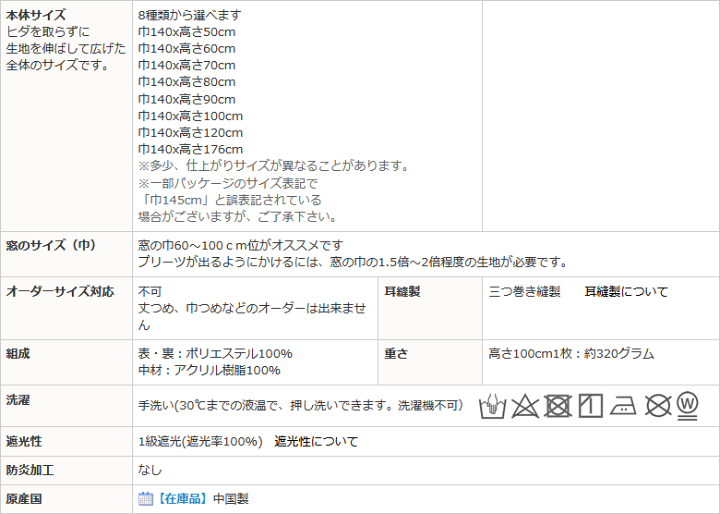Click the circled W wet cleaning icon
The height and width of the screenshot is (514, 720).
[687, 404]
